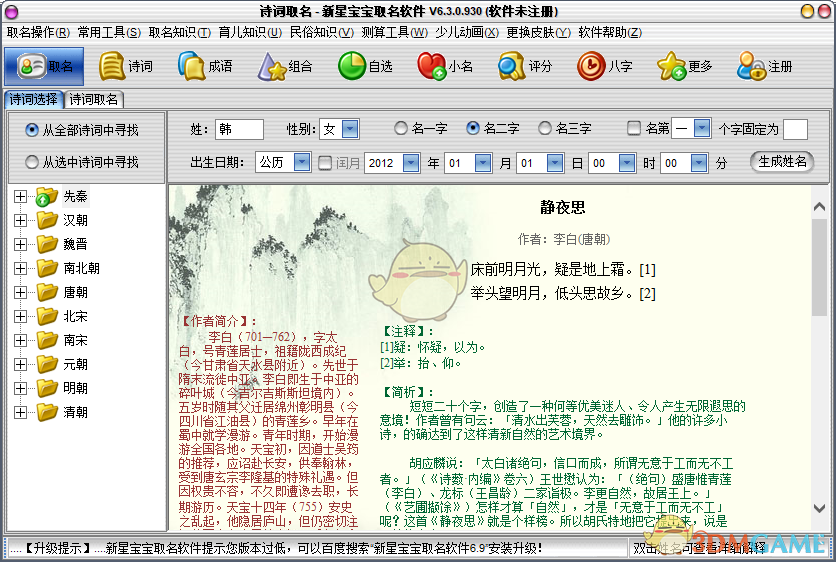
Task: Open the 更换皮肤(Y) menu
Action: tap(538, 33)
